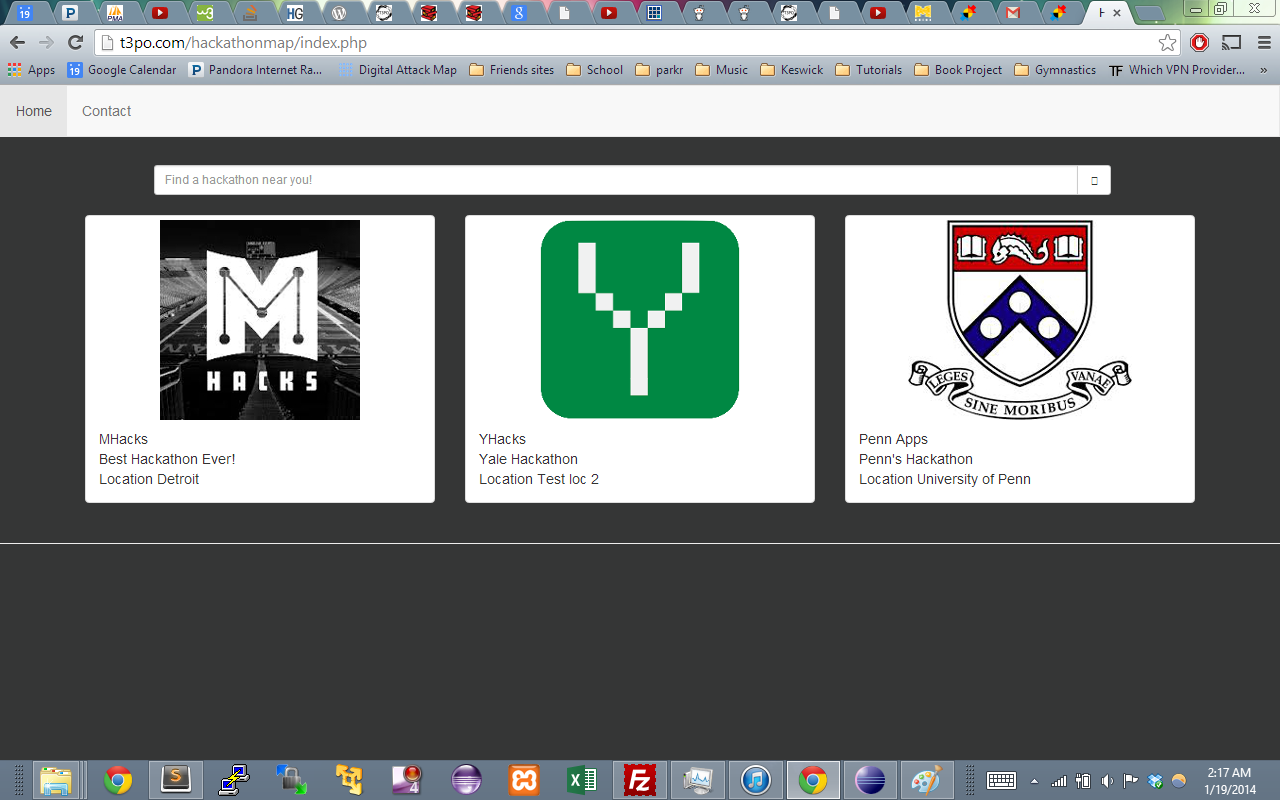Image resolution: width=1280 pixels, height=800 pixels.
Task: Open the Gymnastics bookmark folder
Action: click(1055, 70)
